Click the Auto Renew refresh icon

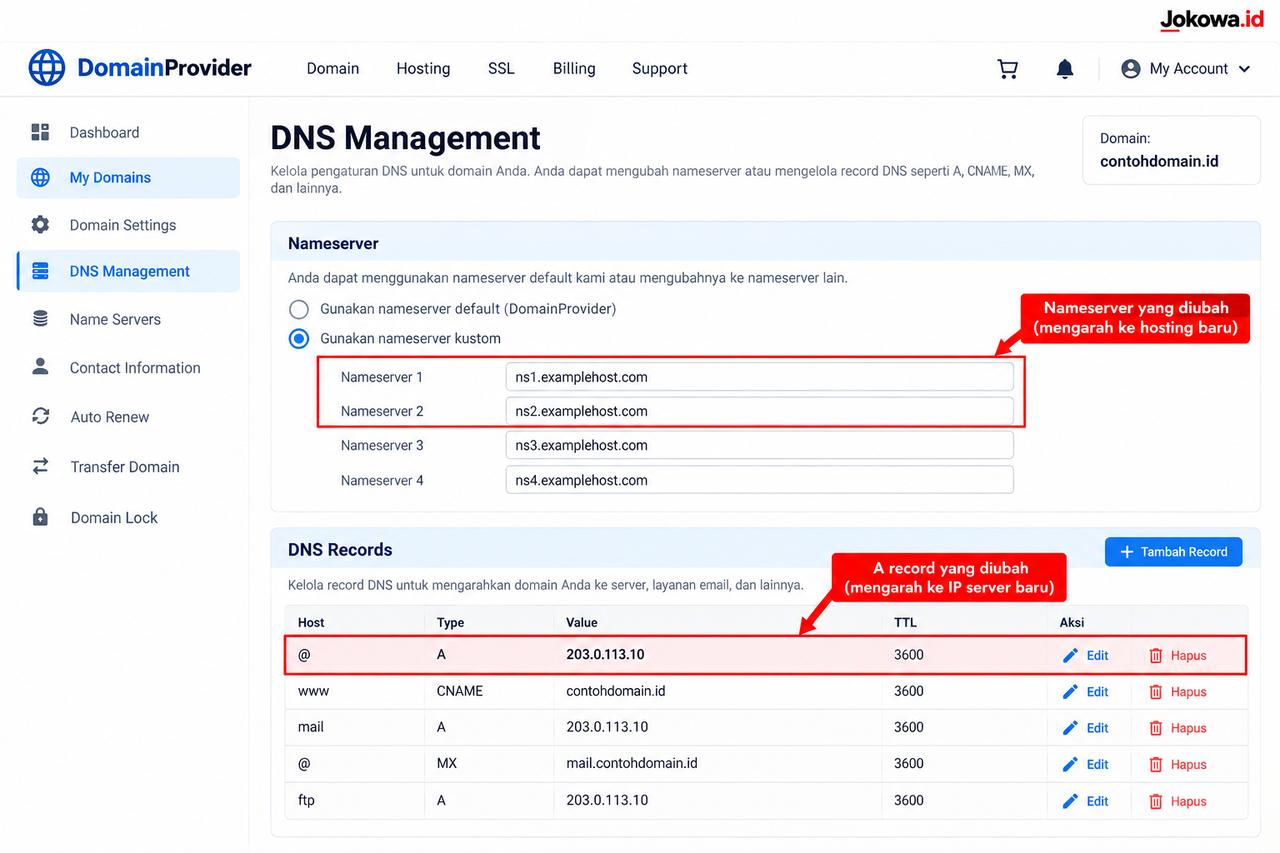pyautogui.click(x=40, y=416)
